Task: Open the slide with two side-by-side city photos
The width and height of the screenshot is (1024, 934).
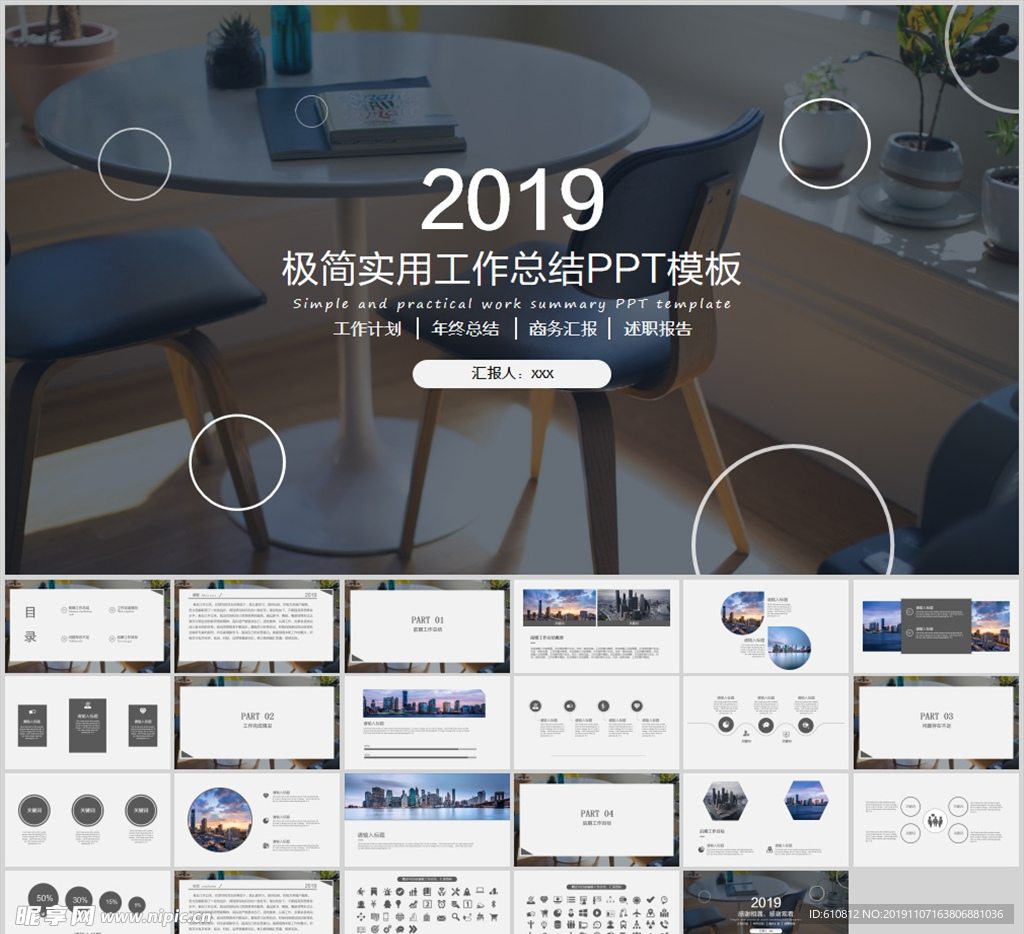Action: [597, 626]
